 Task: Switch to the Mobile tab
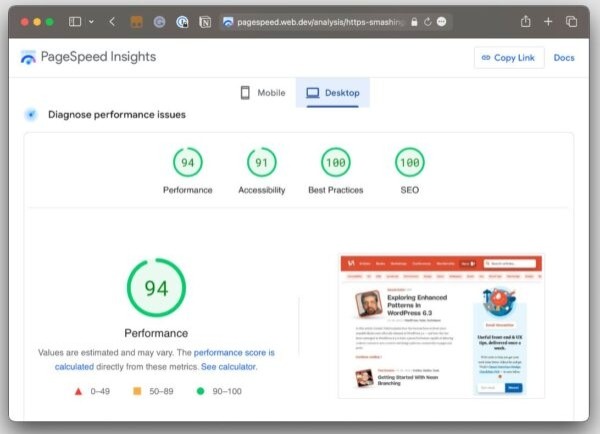263,93
